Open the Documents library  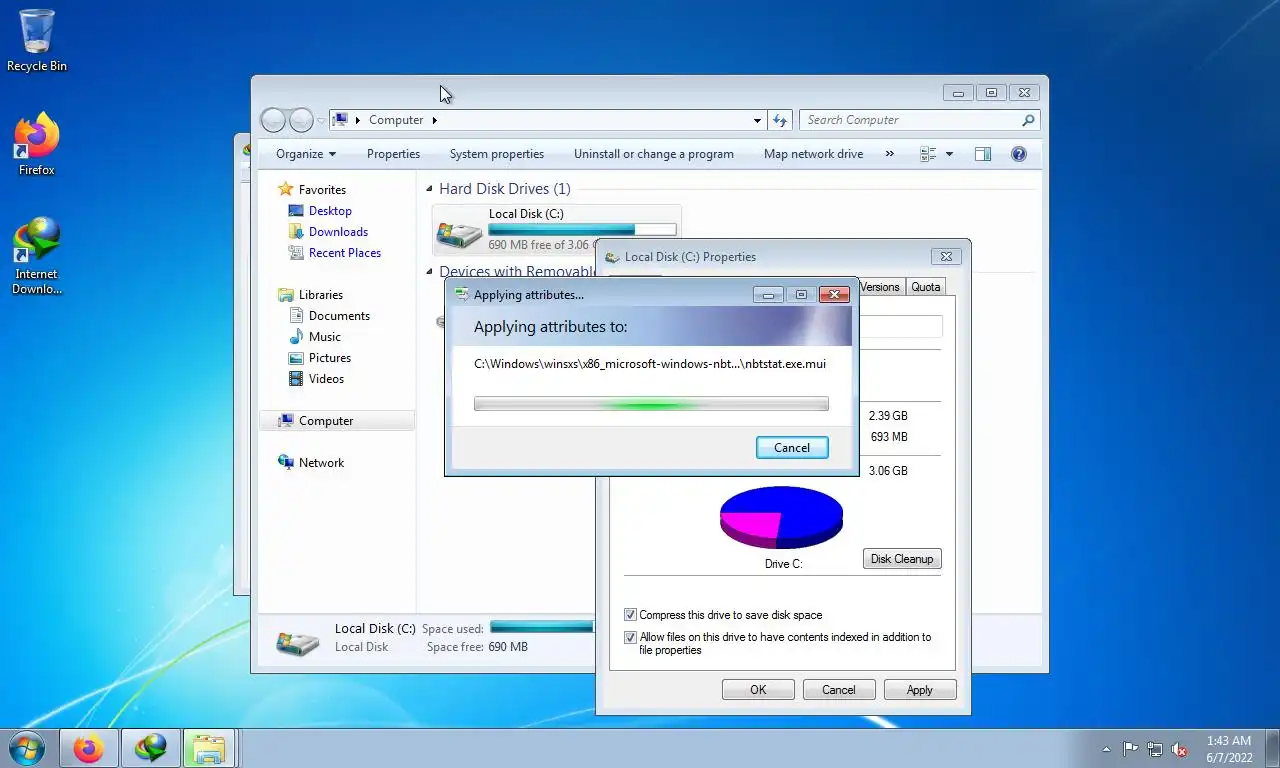(339, 316)
